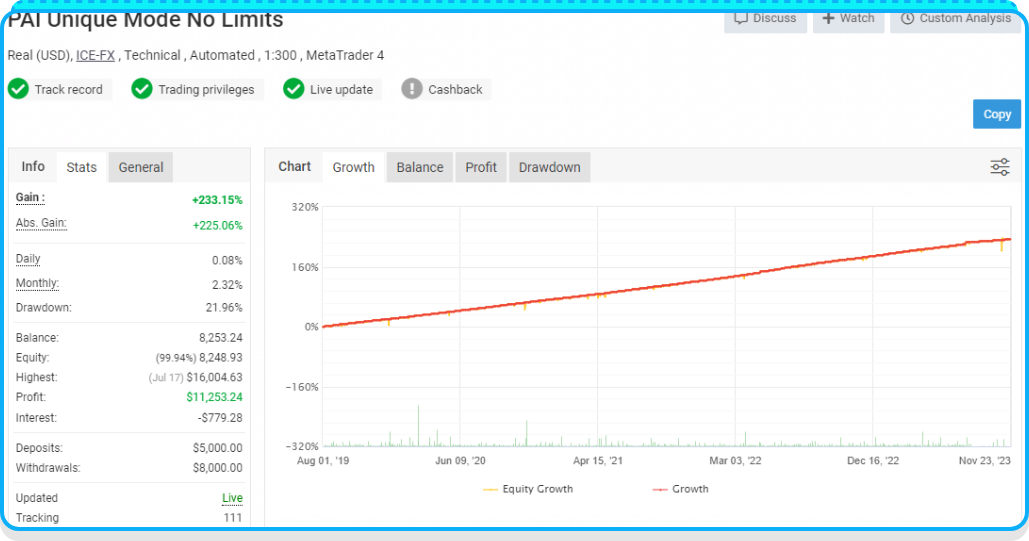1029x541 pixels.
Task: Switch to the General tab
Action: (x=141, y=167)
